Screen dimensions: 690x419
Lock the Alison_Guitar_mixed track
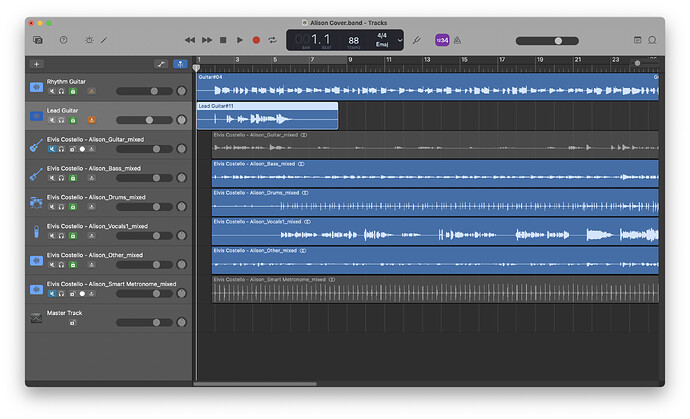point(73,149)
